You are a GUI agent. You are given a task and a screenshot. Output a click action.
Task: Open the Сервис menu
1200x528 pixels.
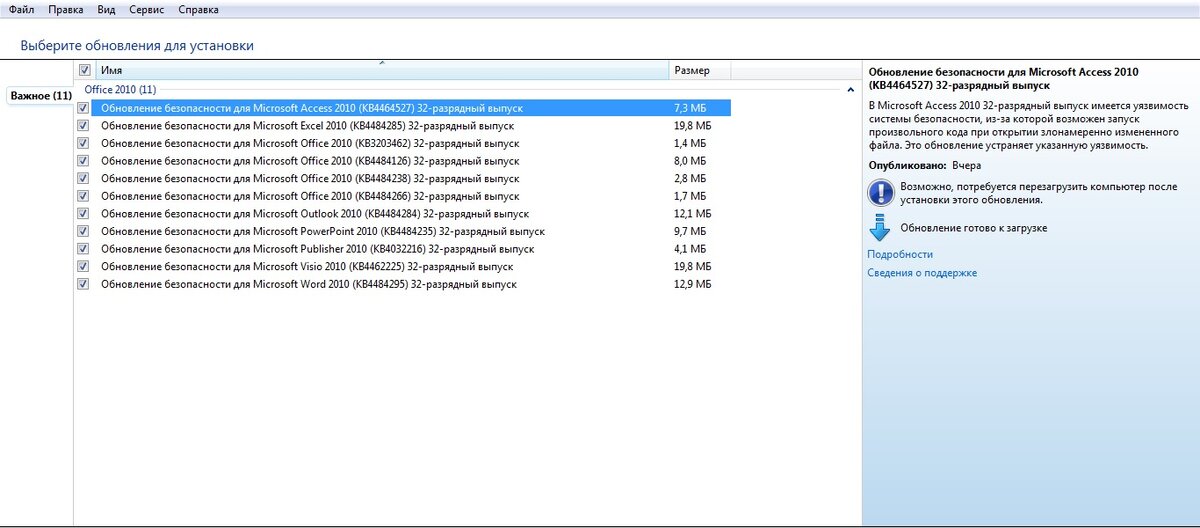click(x=147, y=9)
